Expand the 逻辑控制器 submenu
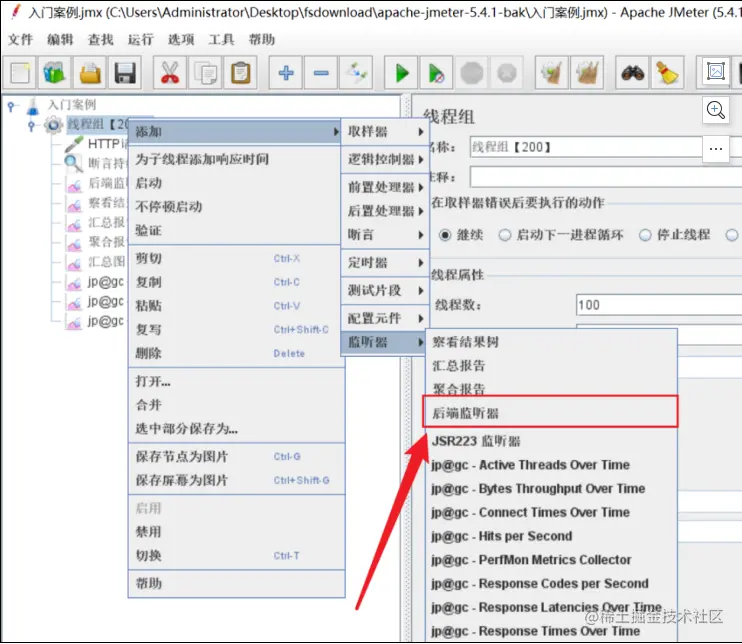 (385, 159)
